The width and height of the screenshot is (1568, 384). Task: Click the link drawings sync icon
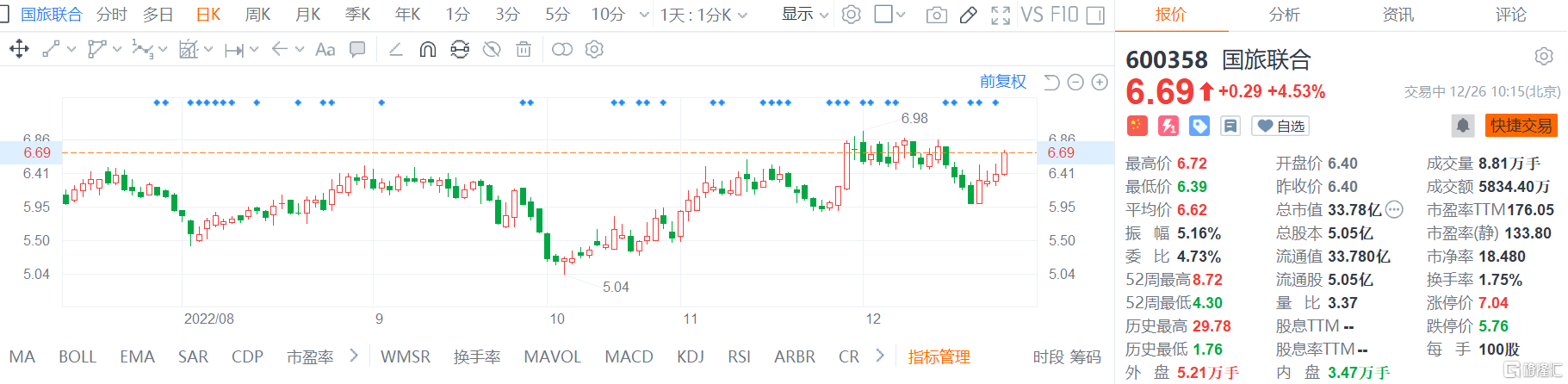pyautogui.click(x=460, y=49)
